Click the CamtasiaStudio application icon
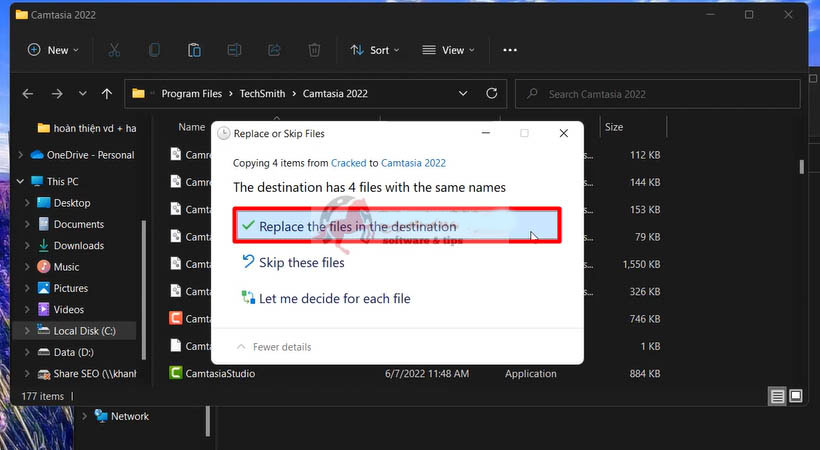The width and height of the screenshot is (820, 450). (x=176, y=373)
